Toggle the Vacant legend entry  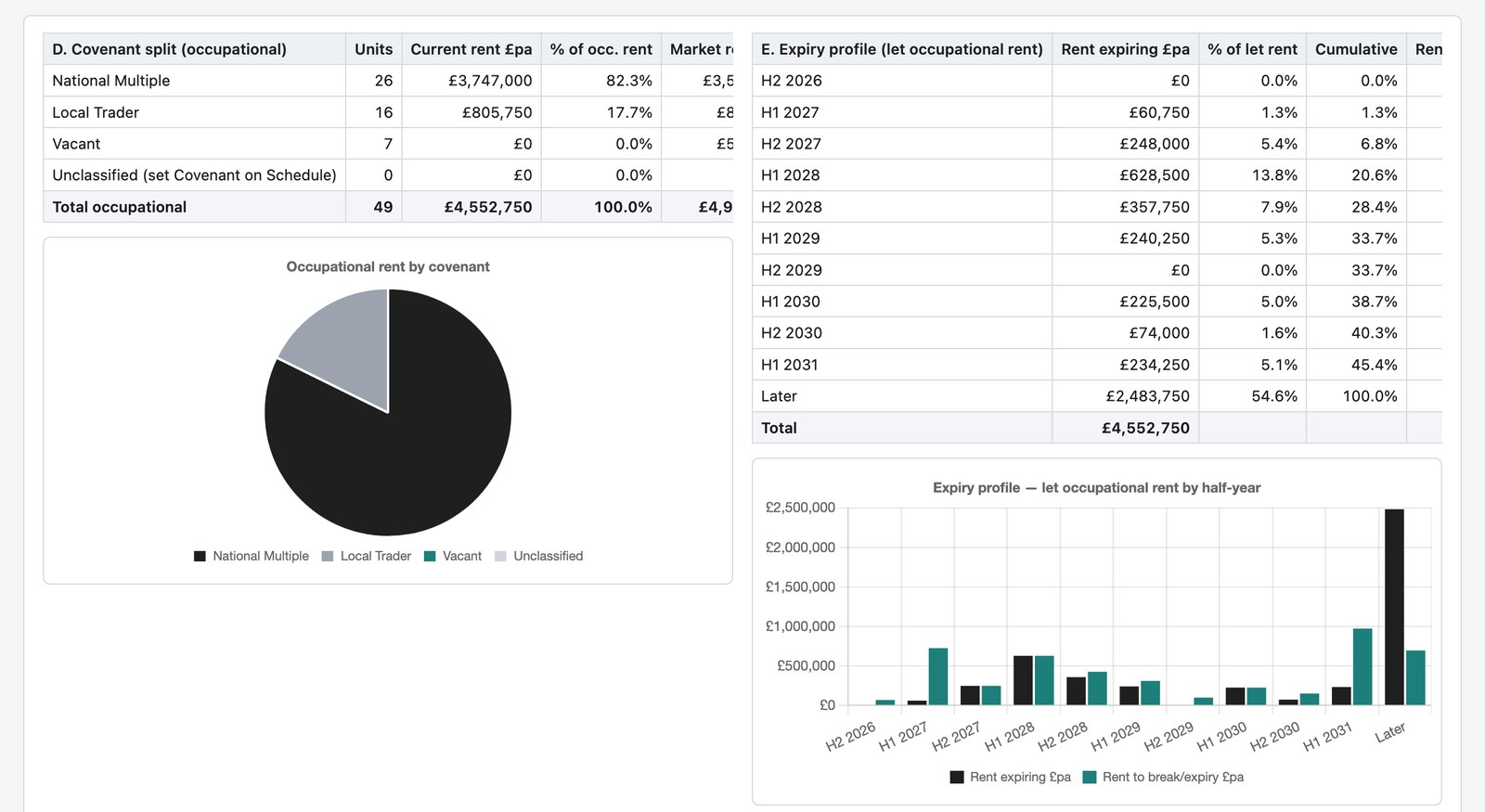[x=452, y=556]
